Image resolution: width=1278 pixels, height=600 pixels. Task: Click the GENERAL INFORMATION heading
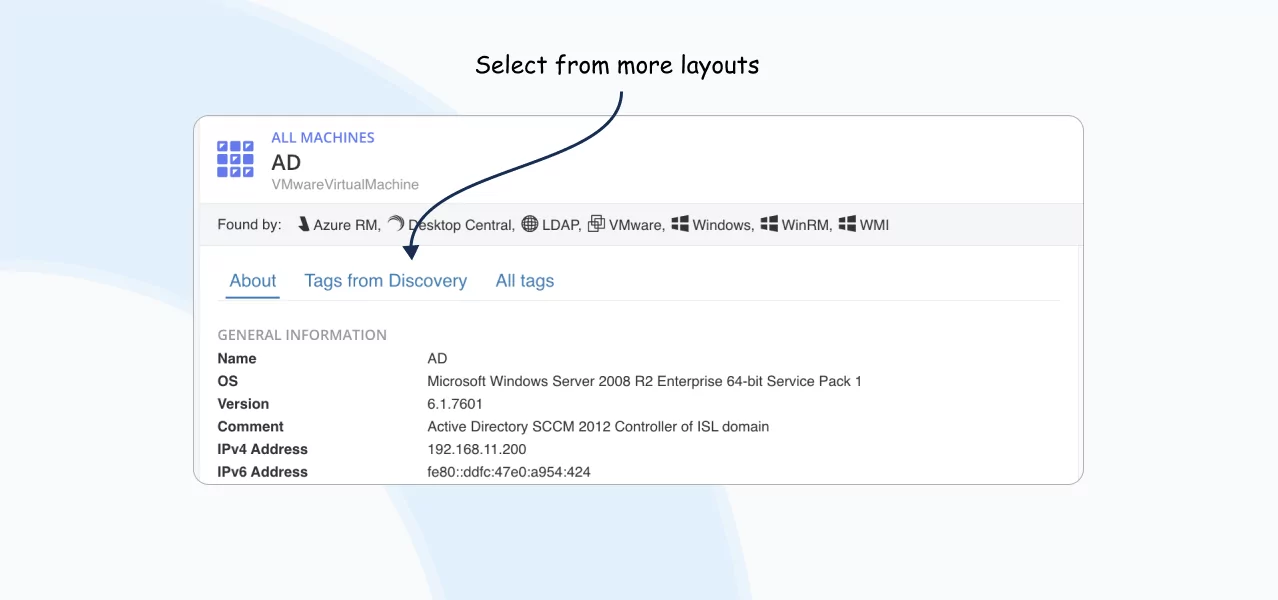pyautogui.click(x=302, y=335)
